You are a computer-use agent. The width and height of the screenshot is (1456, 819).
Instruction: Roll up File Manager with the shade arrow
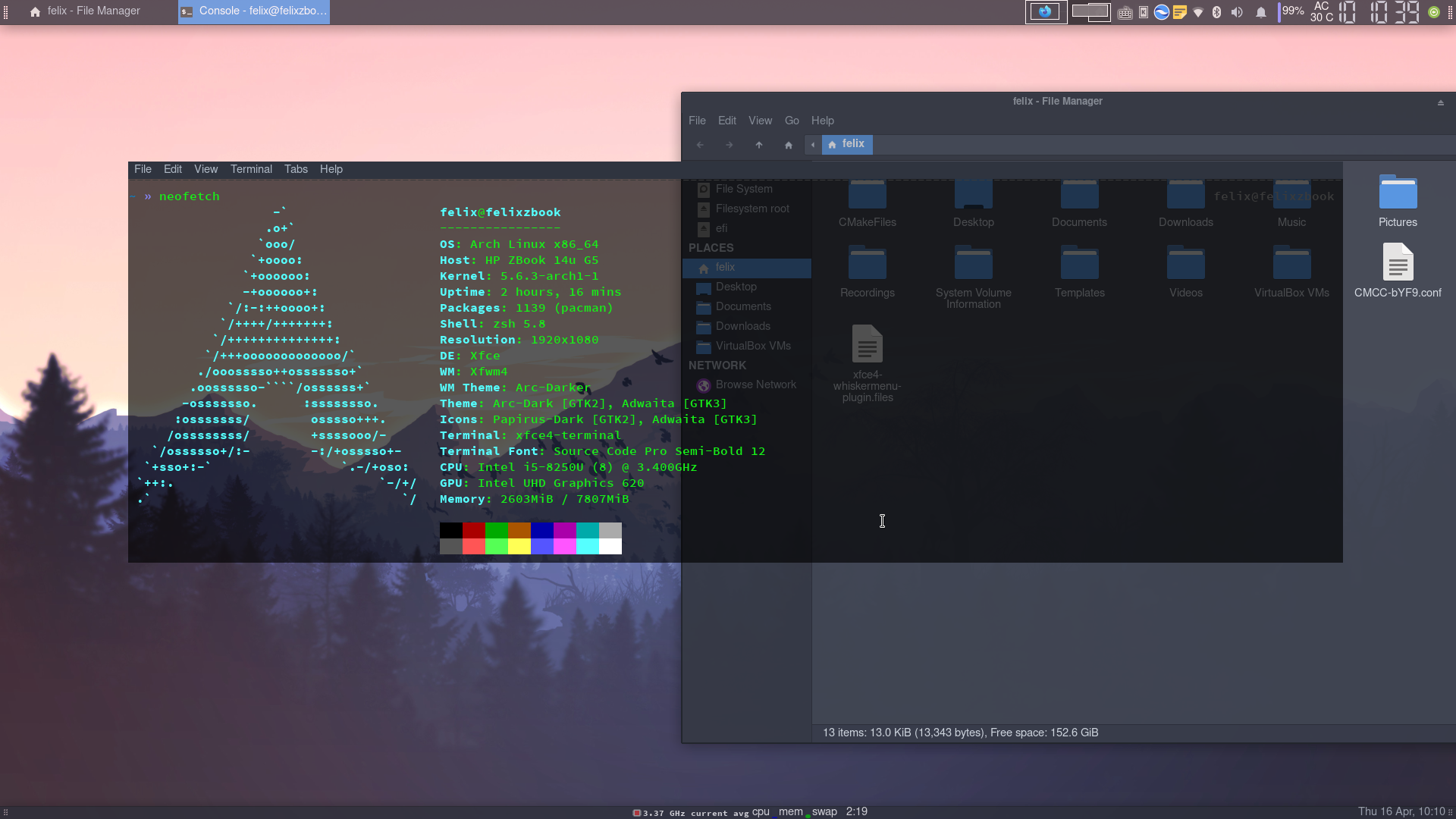1440,101
